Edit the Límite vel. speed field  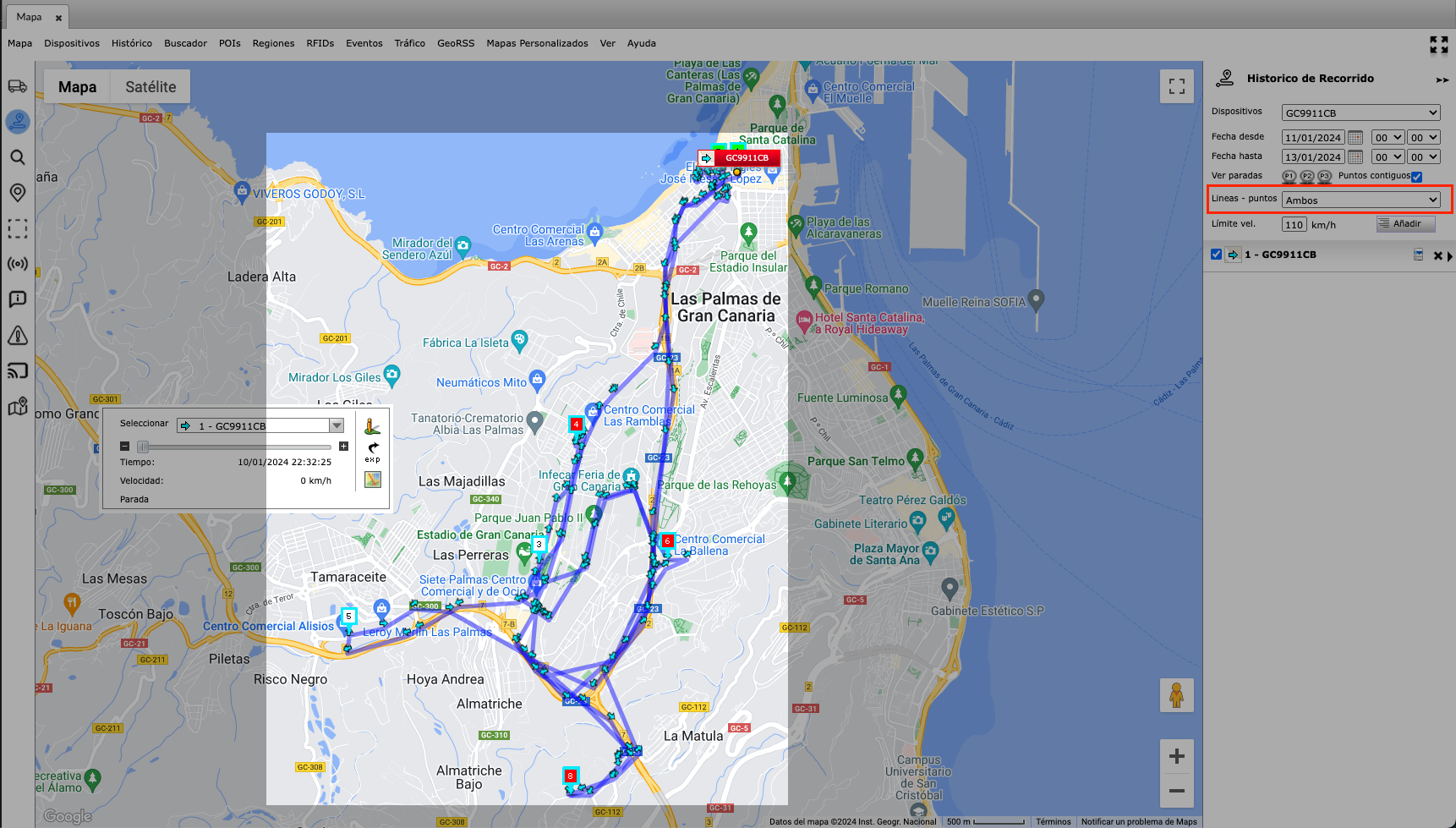1294,224
